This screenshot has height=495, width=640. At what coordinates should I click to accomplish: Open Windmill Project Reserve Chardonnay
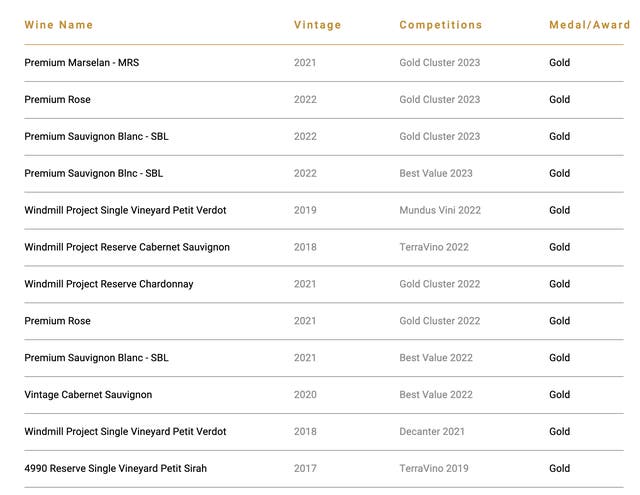109,284
